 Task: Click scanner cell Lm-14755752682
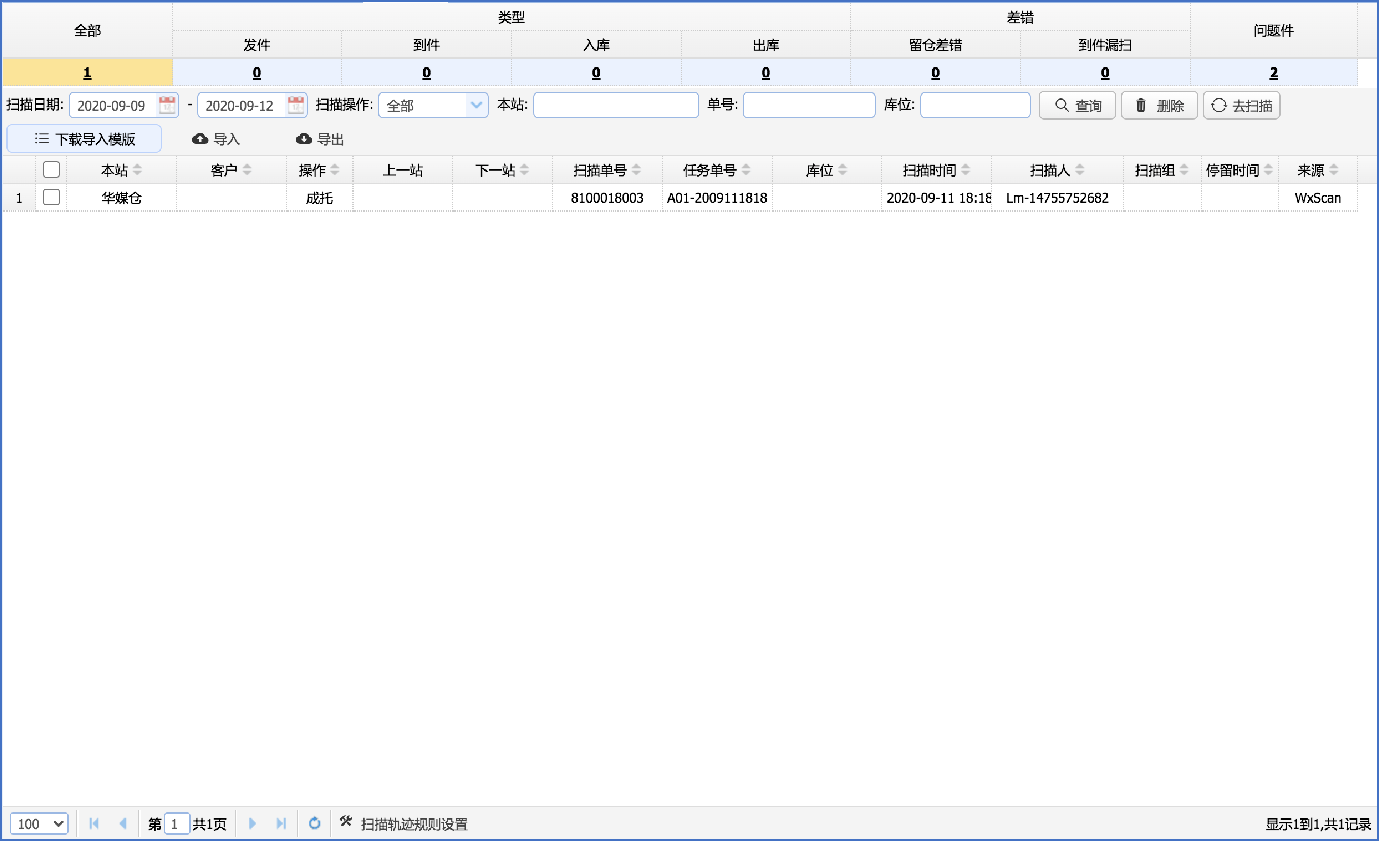[x=1057, y=198]
